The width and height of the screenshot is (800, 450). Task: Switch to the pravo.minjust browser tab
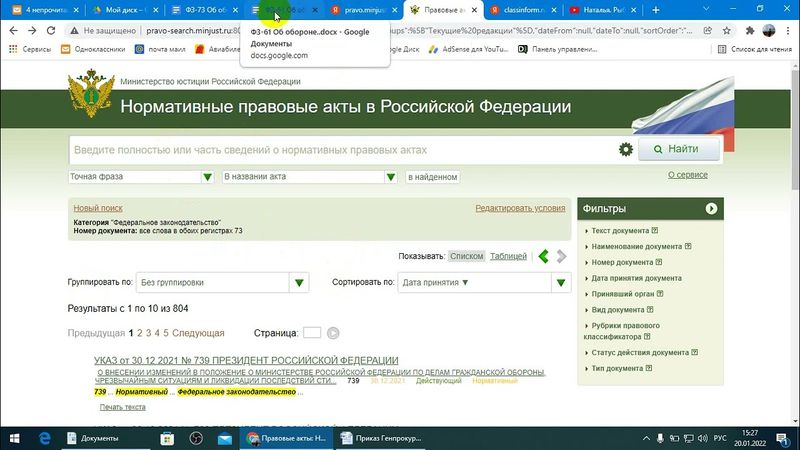364,10
